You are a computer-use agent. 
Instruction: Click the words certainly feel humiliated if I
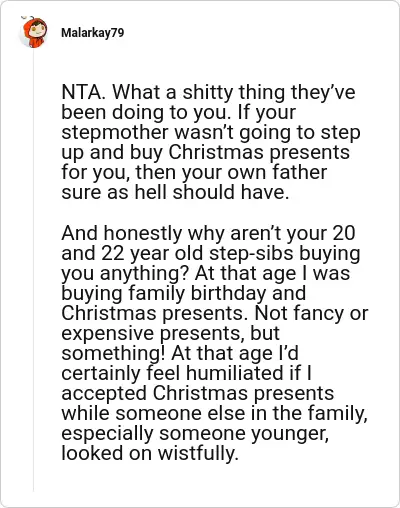point(187,373)
